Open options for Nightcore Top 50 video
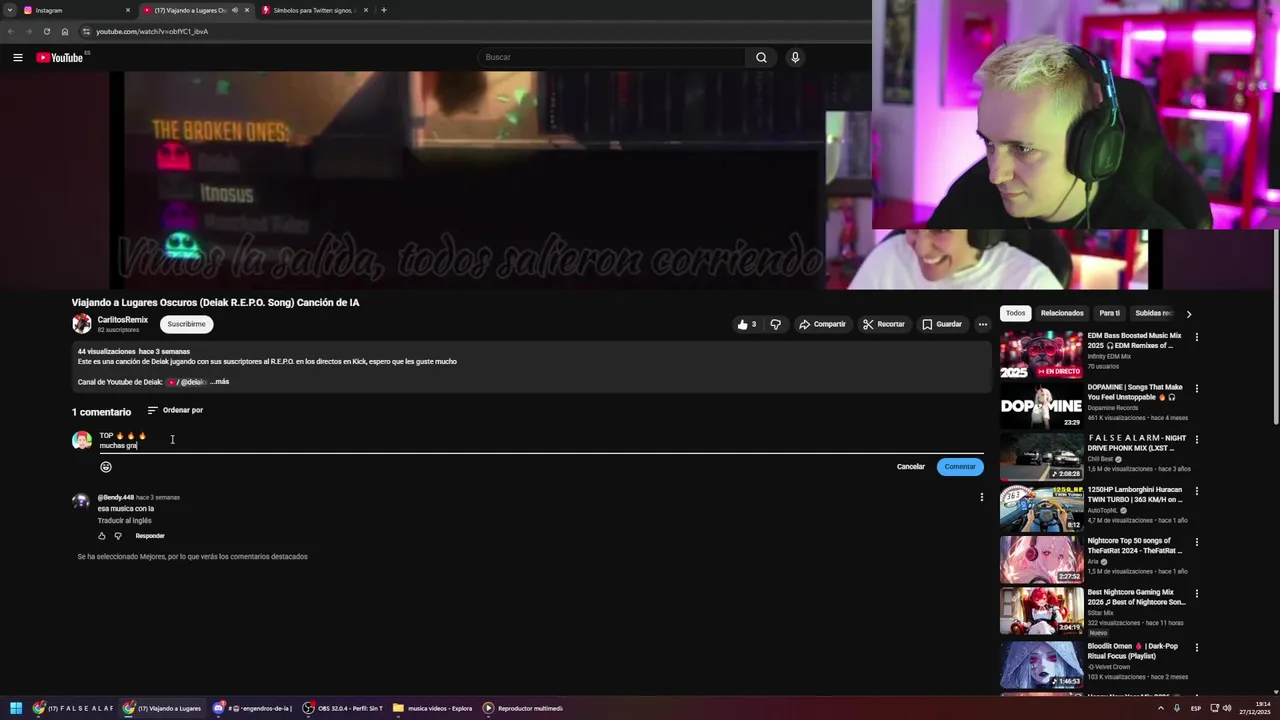 [x=1196, y=542]
